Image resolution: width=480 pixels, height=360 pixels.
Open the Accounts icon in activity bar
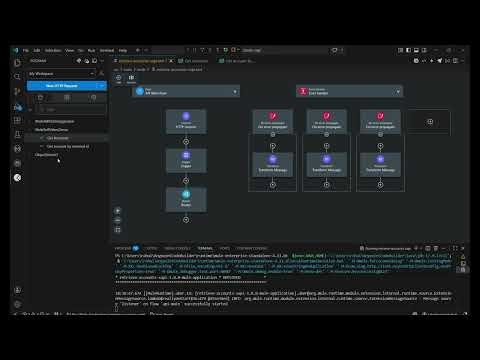pos(17,290)
